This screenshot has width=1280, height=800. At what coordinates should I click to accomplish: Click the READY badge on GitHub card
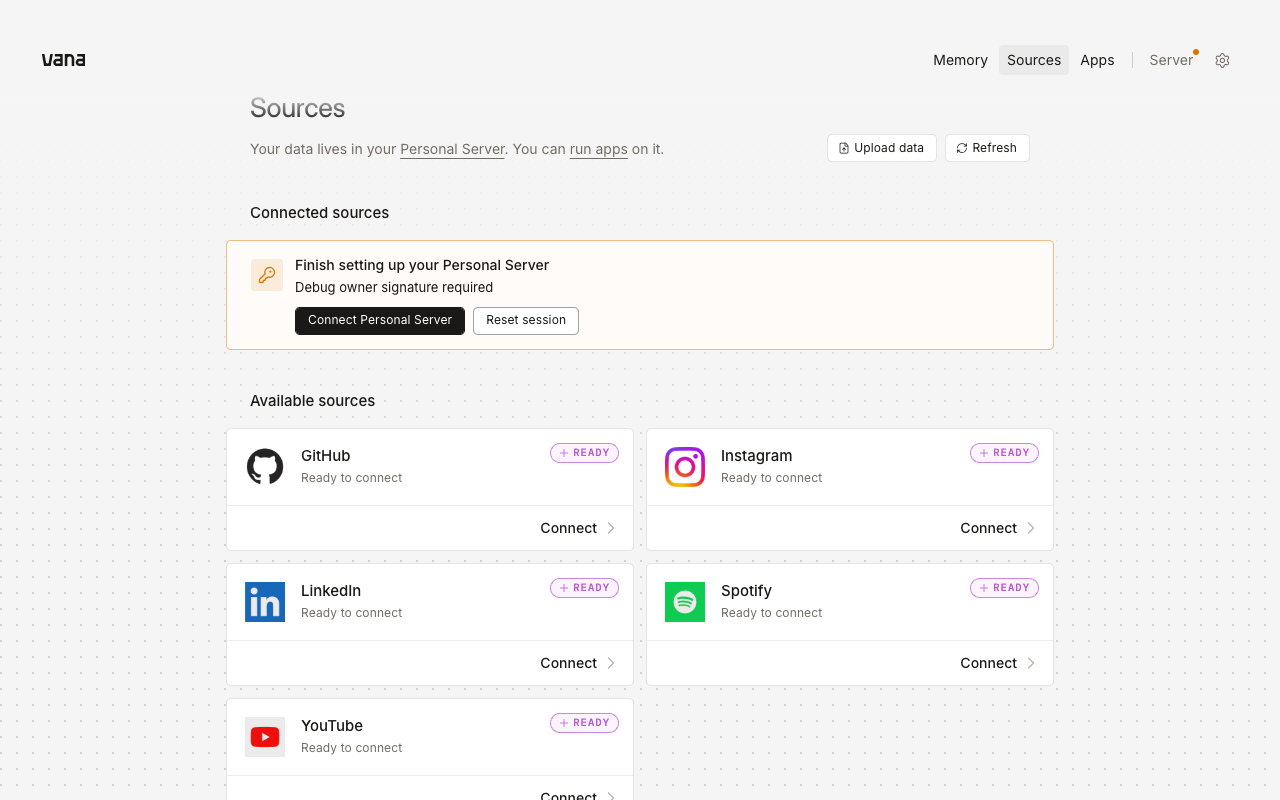(x=584, y=453)
